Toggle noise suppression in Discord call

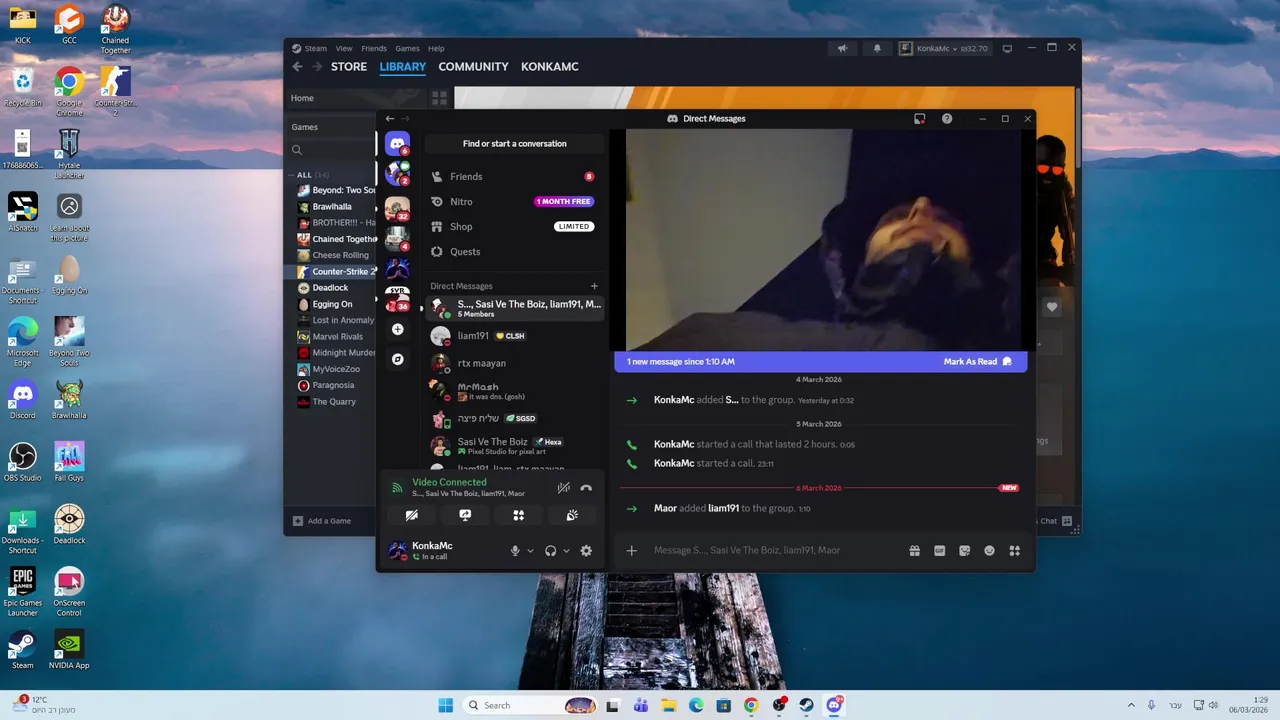(564, 488)
